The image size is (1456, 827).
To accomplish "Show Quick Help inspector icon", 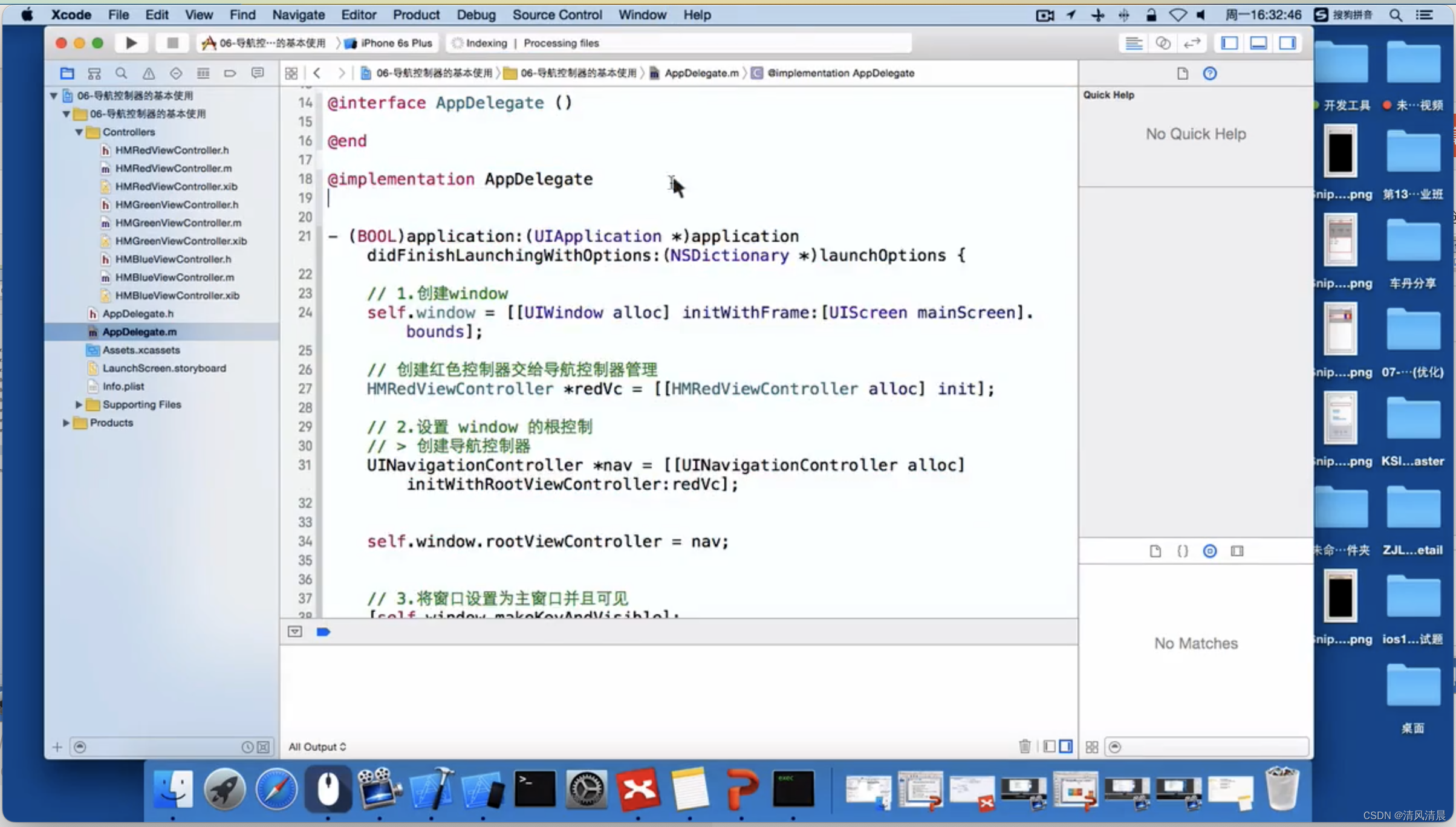I will (x=1209, y=74).
